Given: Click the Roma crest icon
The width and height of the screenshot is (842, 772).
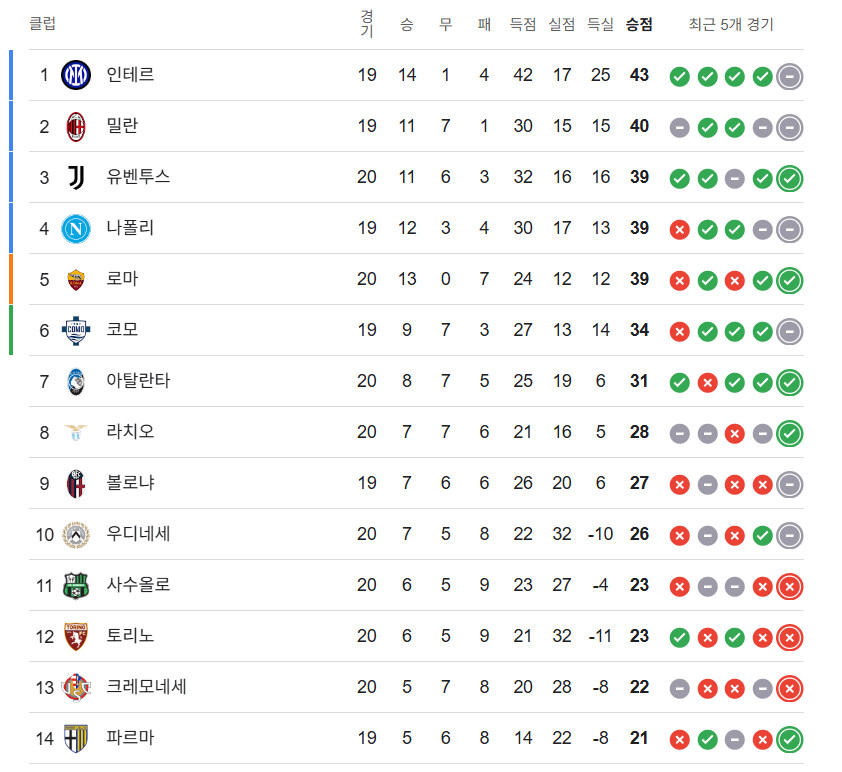Looking at the screenshot, I should 76,280.
